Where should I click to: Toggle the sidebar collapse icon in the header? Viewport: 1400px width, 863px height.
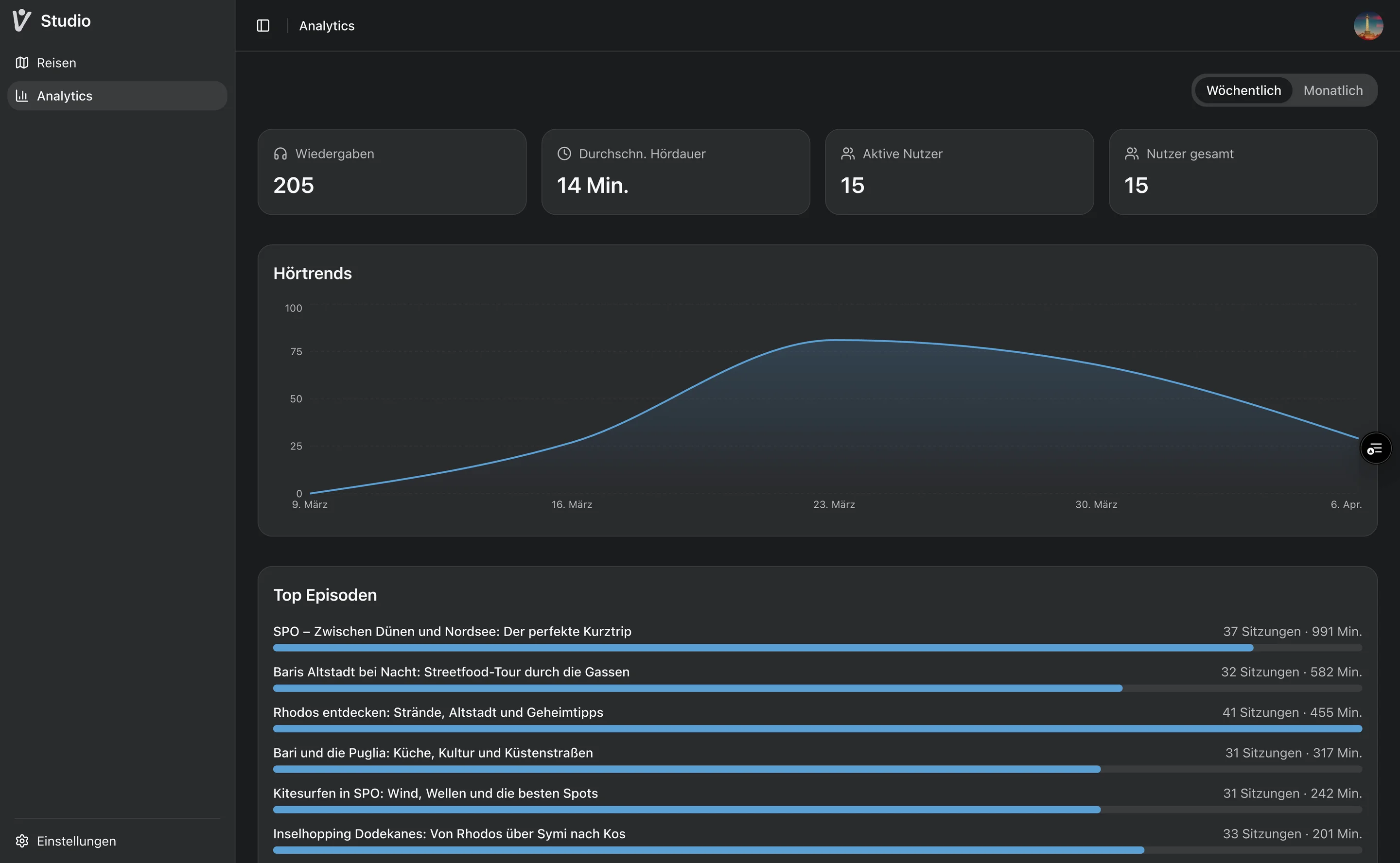[x=262, y=25]
